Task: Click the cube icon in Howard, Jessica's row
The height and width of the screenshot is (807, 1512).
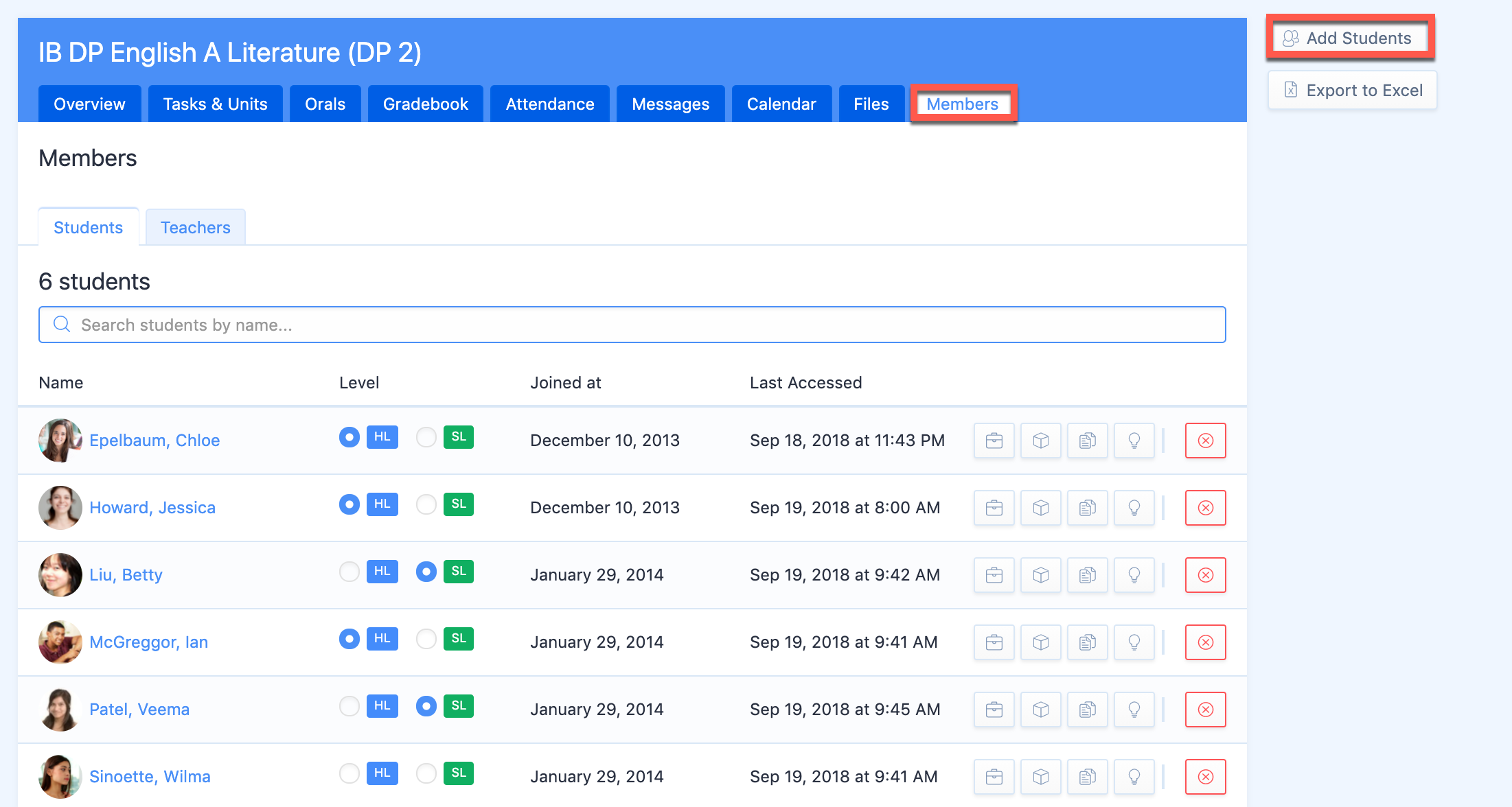Action: 1040,508
